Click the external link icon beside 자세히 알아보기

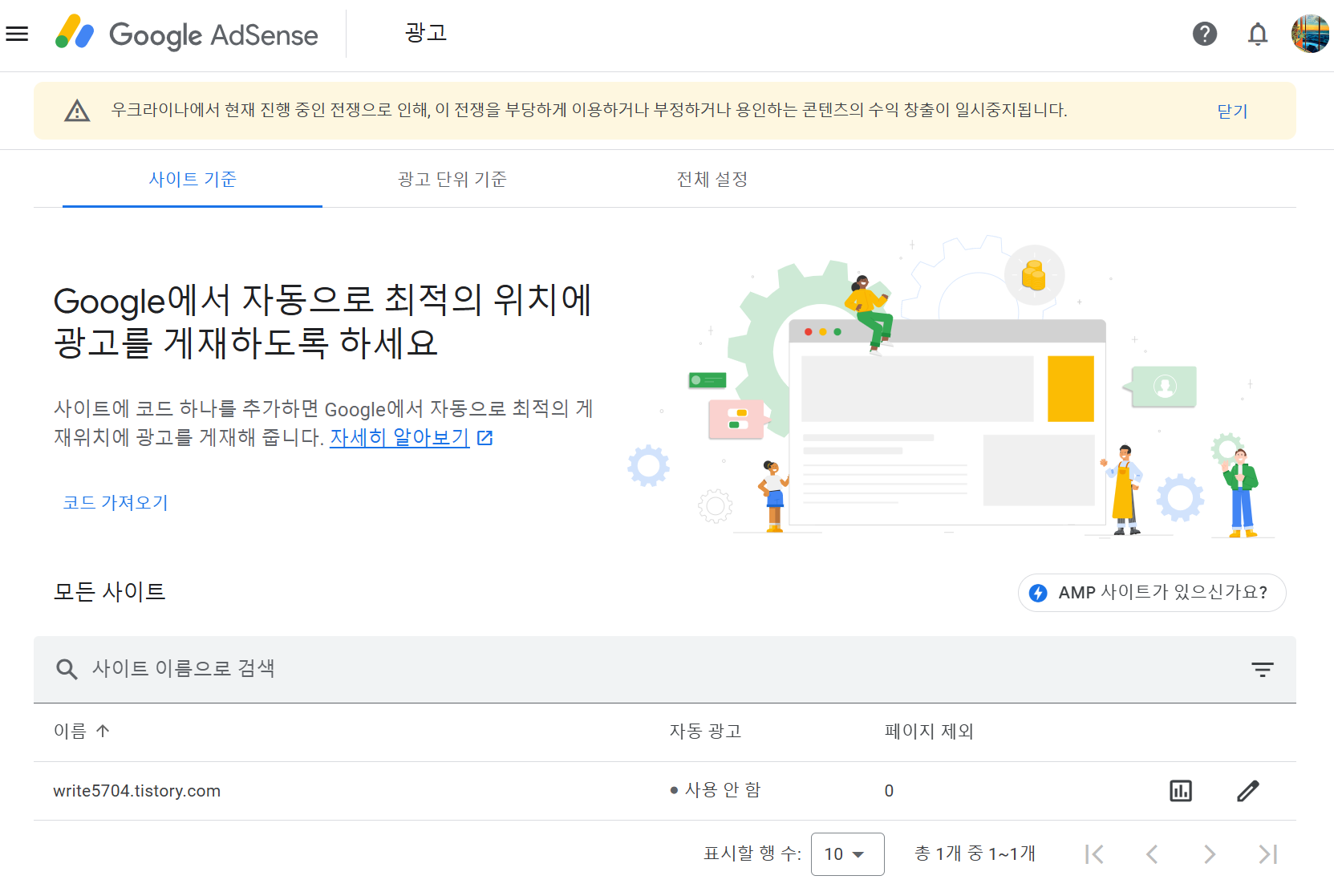(485, 438)
